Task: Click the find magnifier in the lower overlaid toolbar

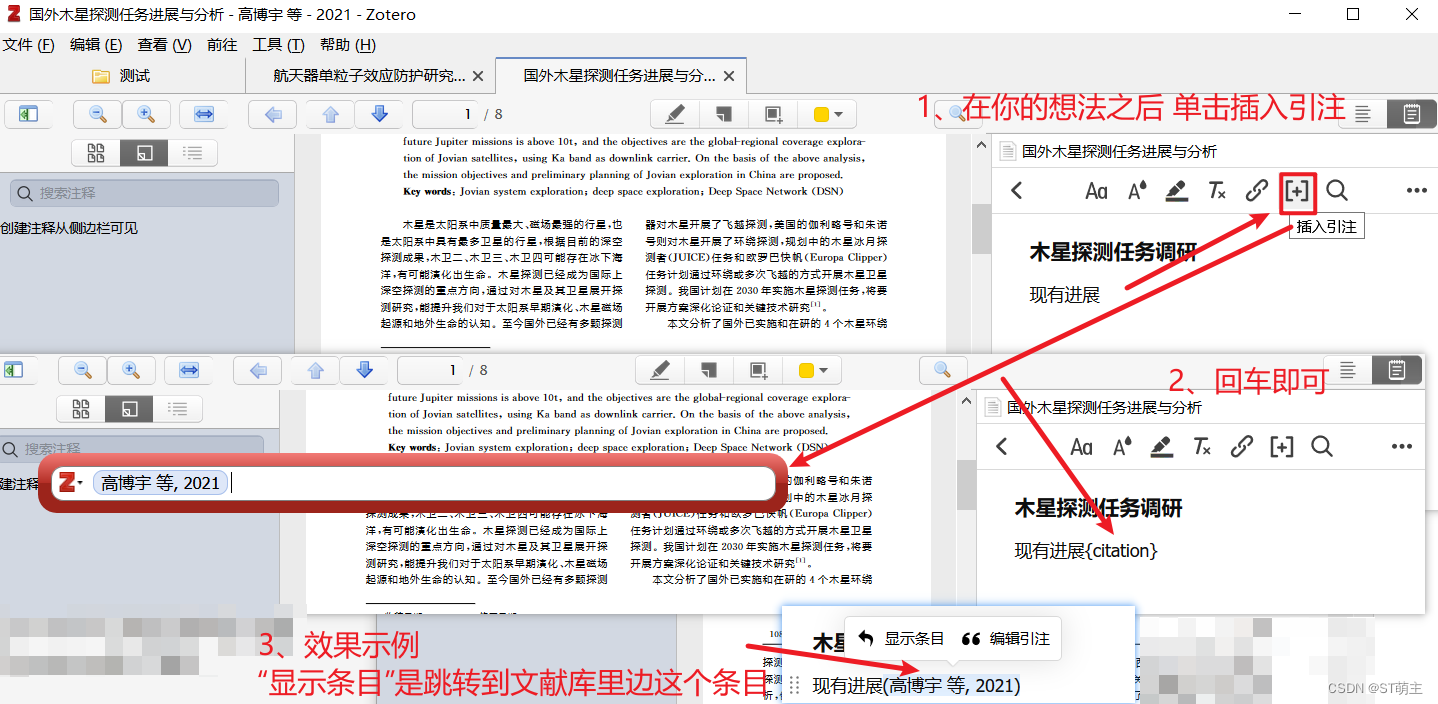Action: (942, 370)
